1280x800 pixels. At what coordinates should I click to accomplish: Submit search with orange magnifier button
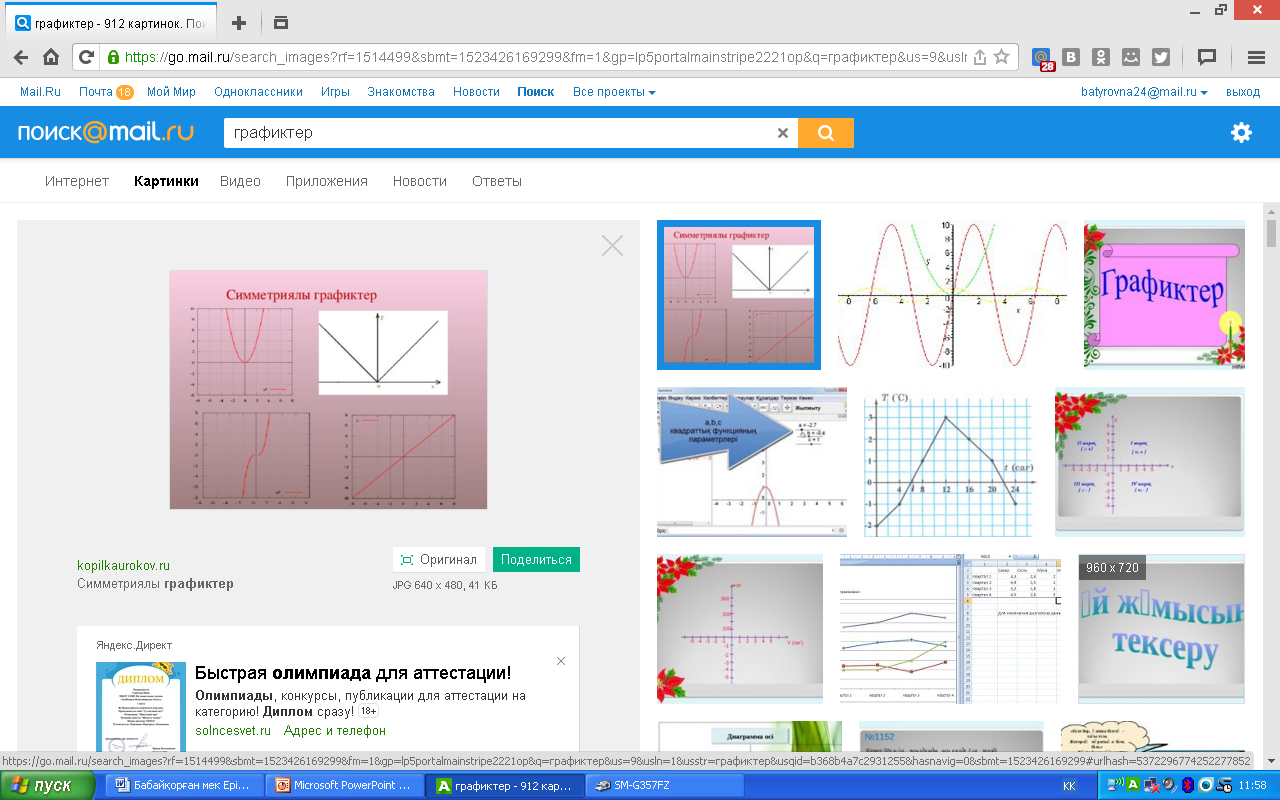pyautogui.click(x=826, y=132)
